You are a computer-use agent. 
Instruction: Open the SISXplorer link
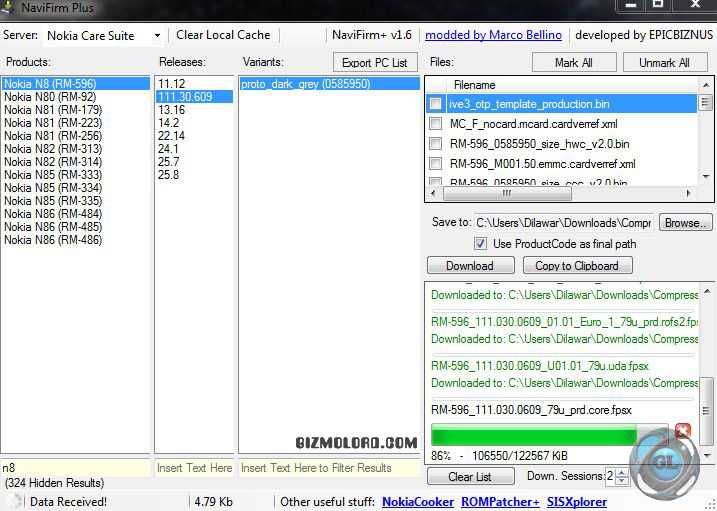(577, 502)
